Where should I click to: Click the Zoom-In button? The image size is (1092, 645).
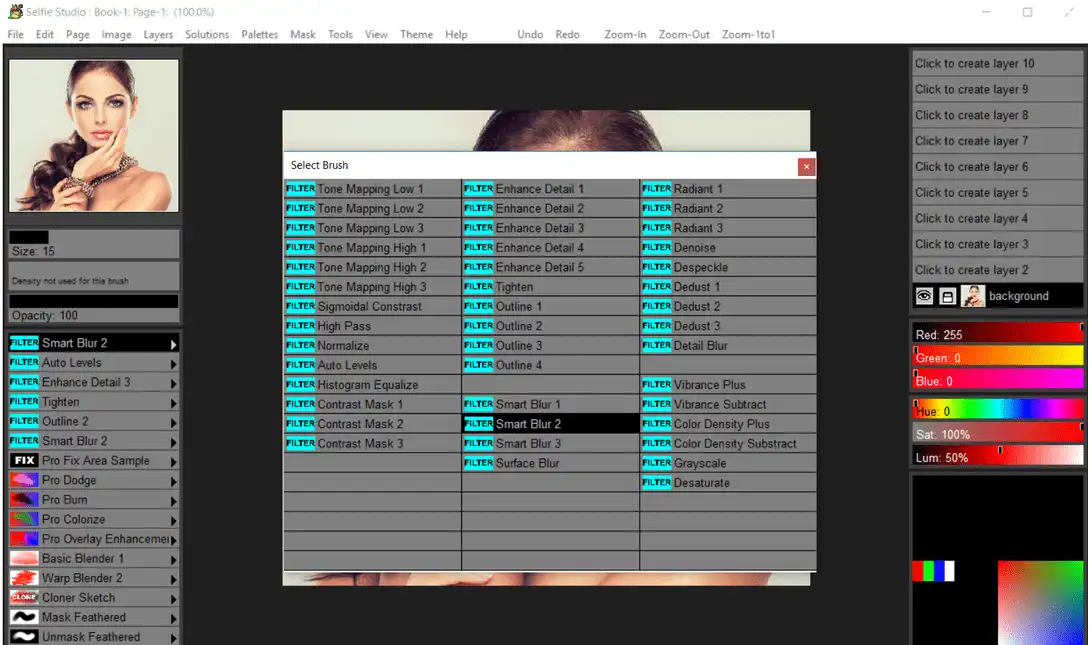coord(625,34)
